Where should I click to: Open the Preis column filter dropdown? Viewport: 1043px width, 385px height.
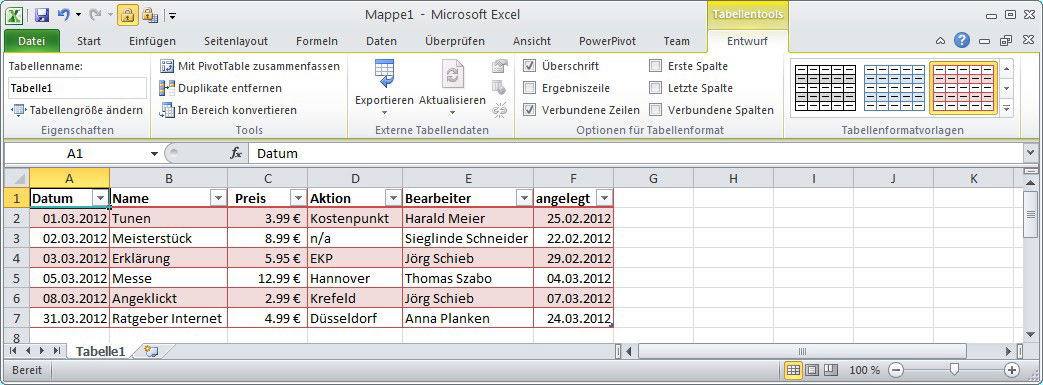tap(298, 198)
